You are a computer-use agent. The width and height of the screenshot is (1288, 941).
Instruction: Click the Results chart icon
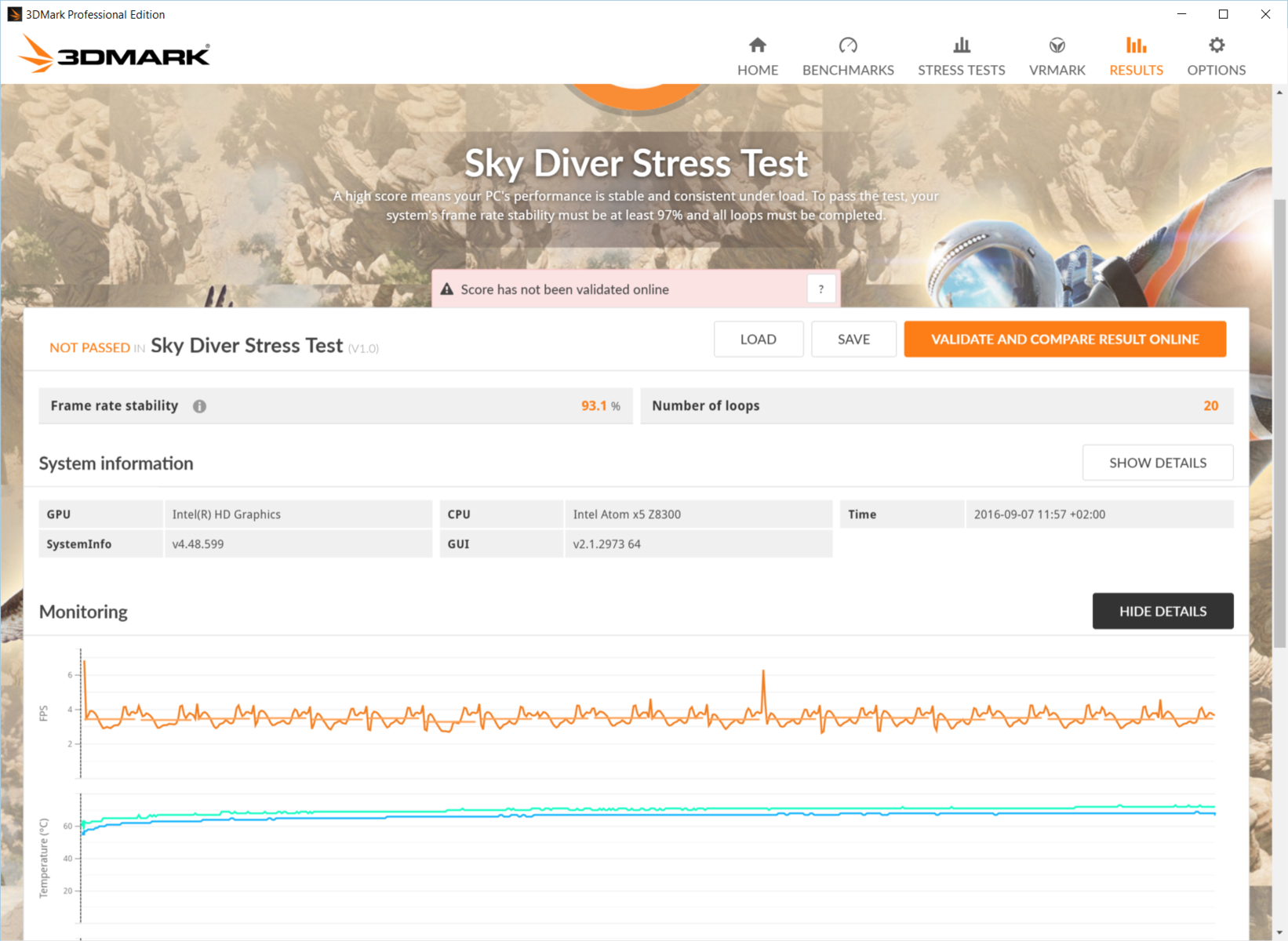click(1136, 45)
